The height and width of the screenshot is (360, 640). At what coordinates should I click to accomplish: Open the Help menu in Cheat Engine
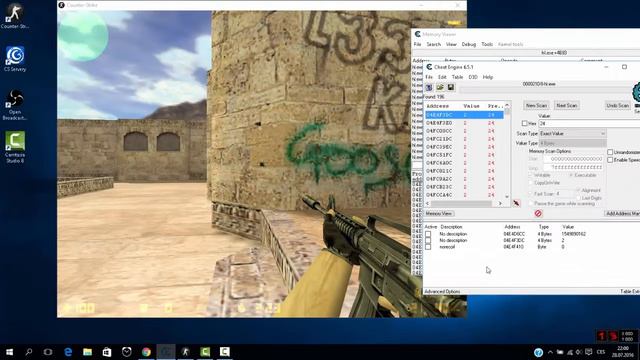coord(488,77)
